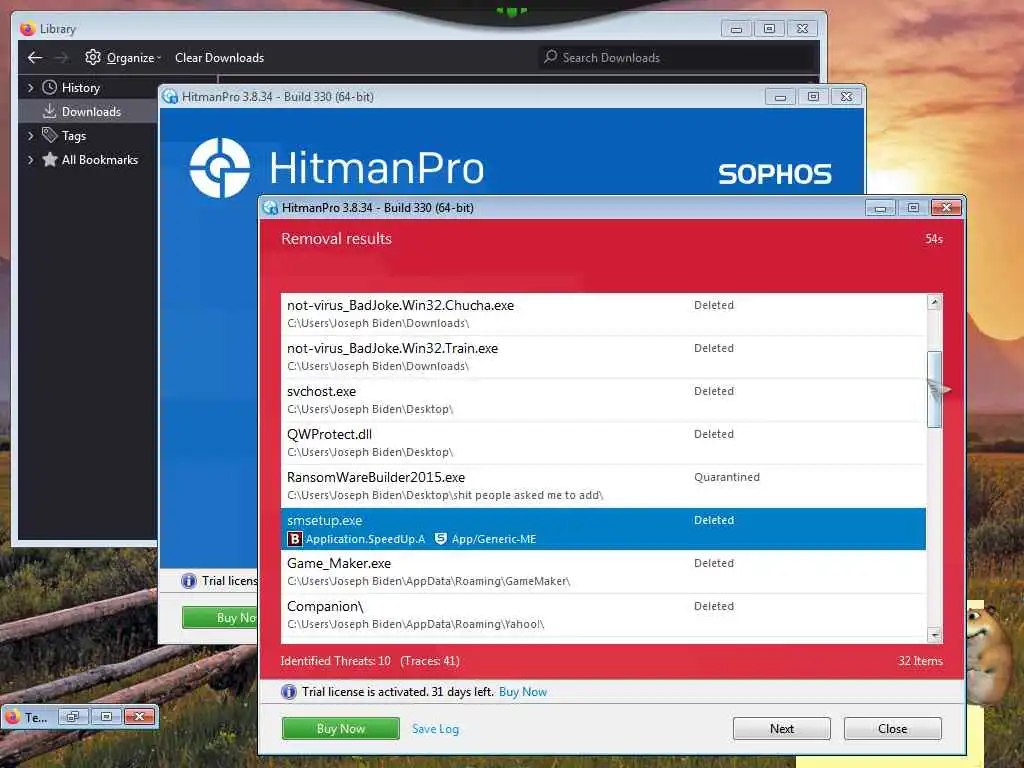Click the 32 Items count text
The image size is (1024, 768).
point(920,661)
